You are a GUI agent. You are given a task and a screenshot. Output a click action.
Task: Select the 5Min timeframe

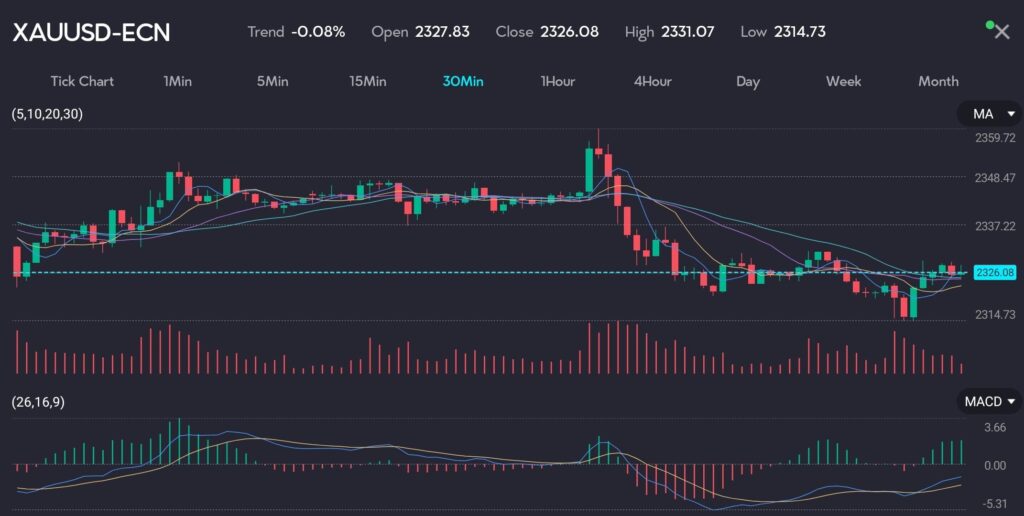pos(273,81)
